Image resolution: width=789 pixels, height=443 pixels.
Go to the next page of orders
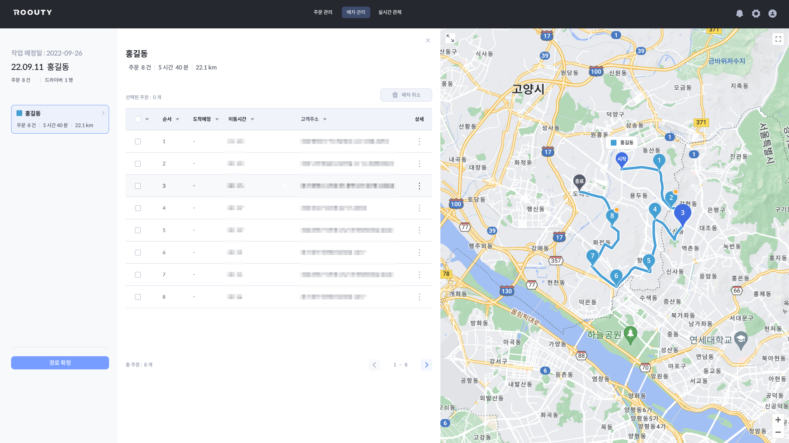click(x=426, y=365)
